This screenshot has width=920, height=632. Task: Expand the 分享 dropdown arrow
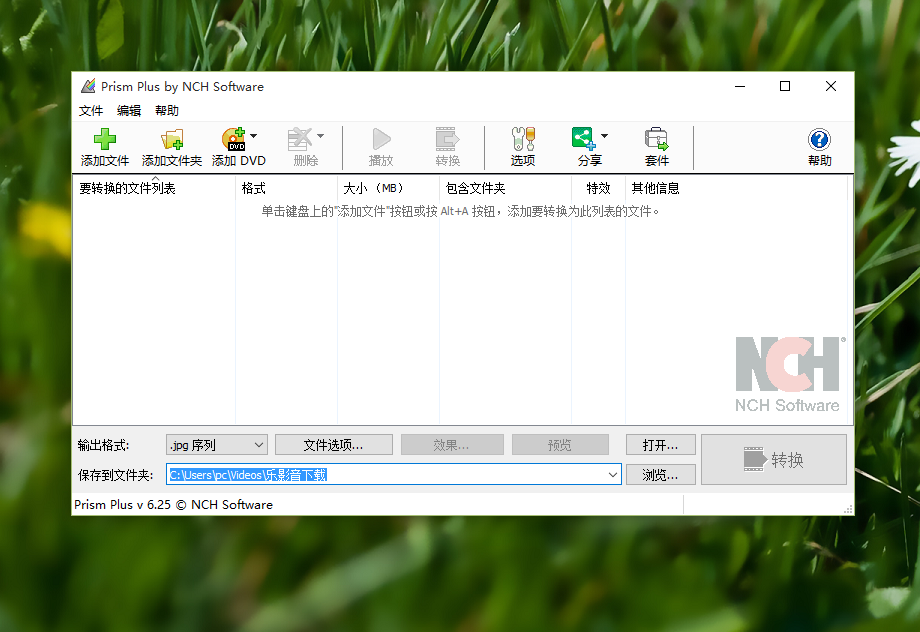pos(604,136)
